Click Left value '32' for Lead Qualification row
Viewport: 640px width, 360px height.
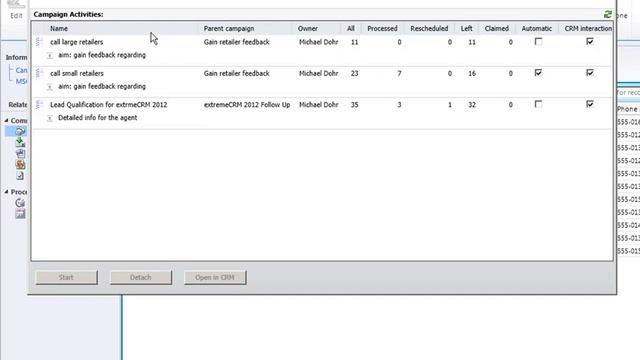[x=472, y=105]
